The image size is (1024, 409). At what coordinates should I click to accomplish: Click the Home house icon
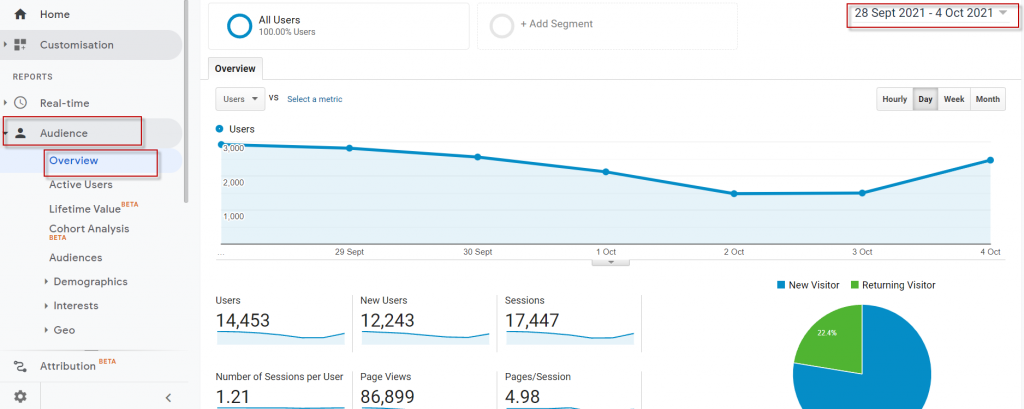tap(20, 15)
